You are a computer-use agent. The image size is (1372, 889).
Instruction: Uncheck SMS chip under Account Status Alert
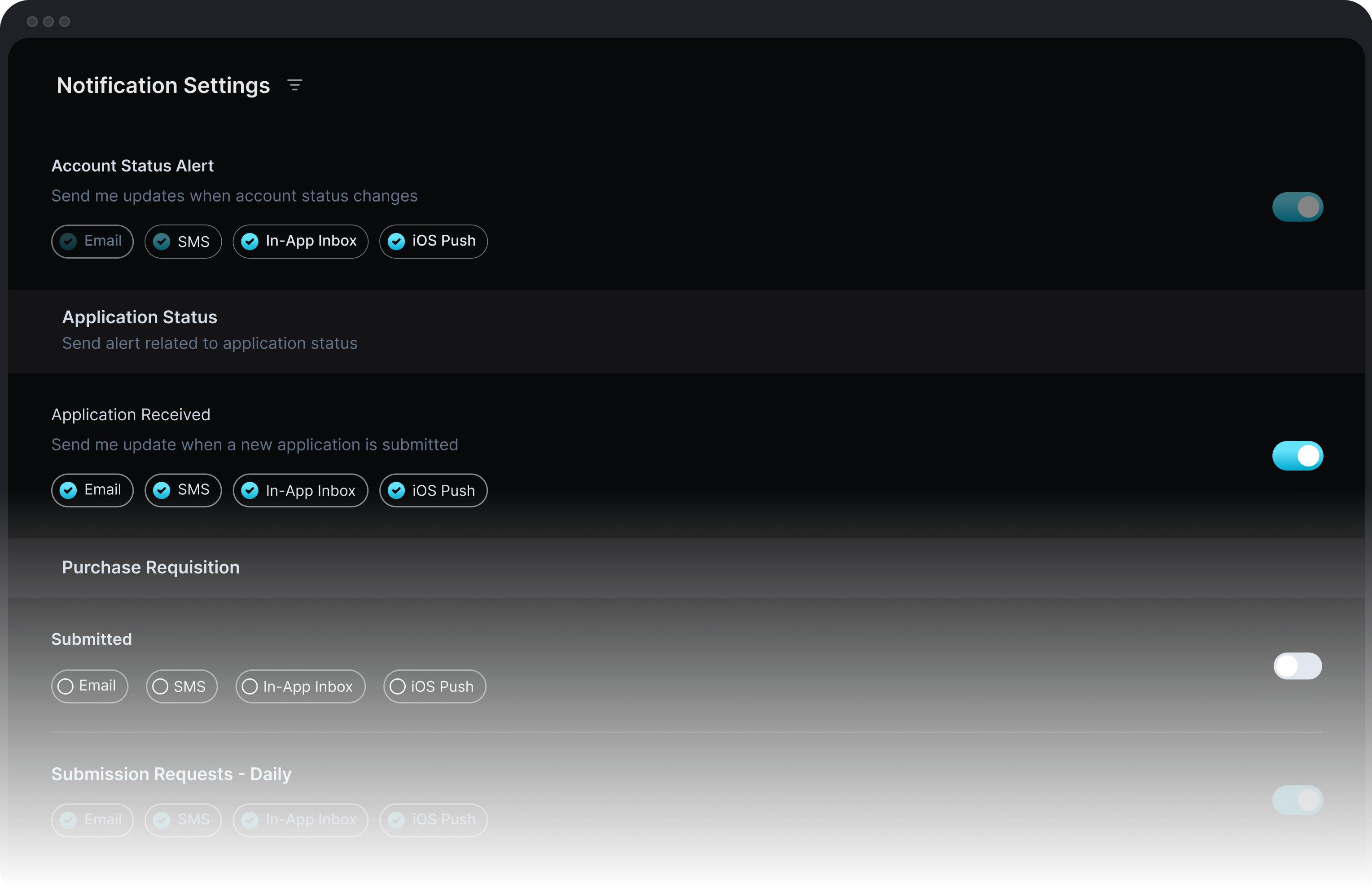[x=183, y=242]
